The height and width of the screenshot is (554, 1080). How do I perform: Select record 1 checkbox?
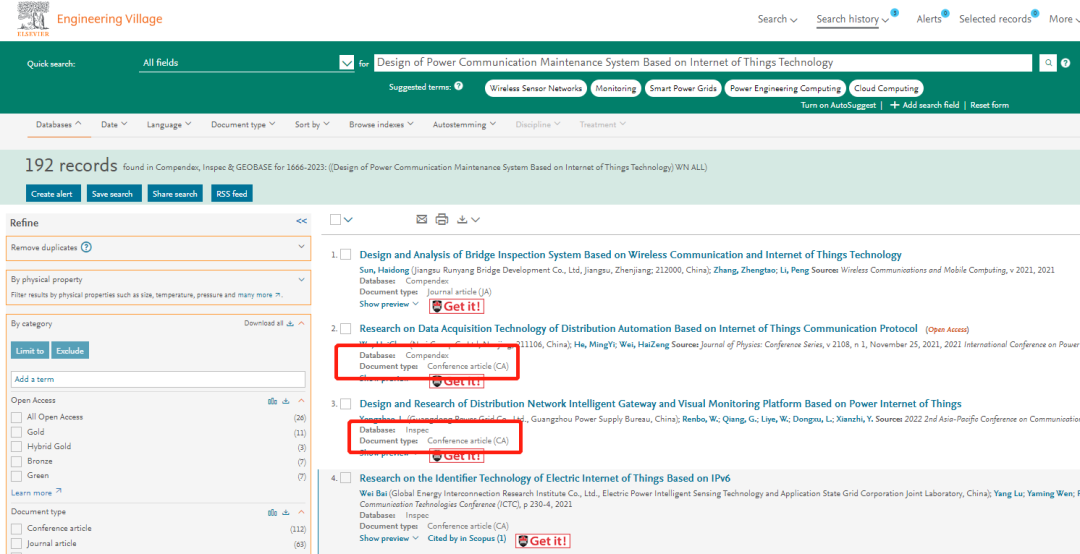point(346,255)
